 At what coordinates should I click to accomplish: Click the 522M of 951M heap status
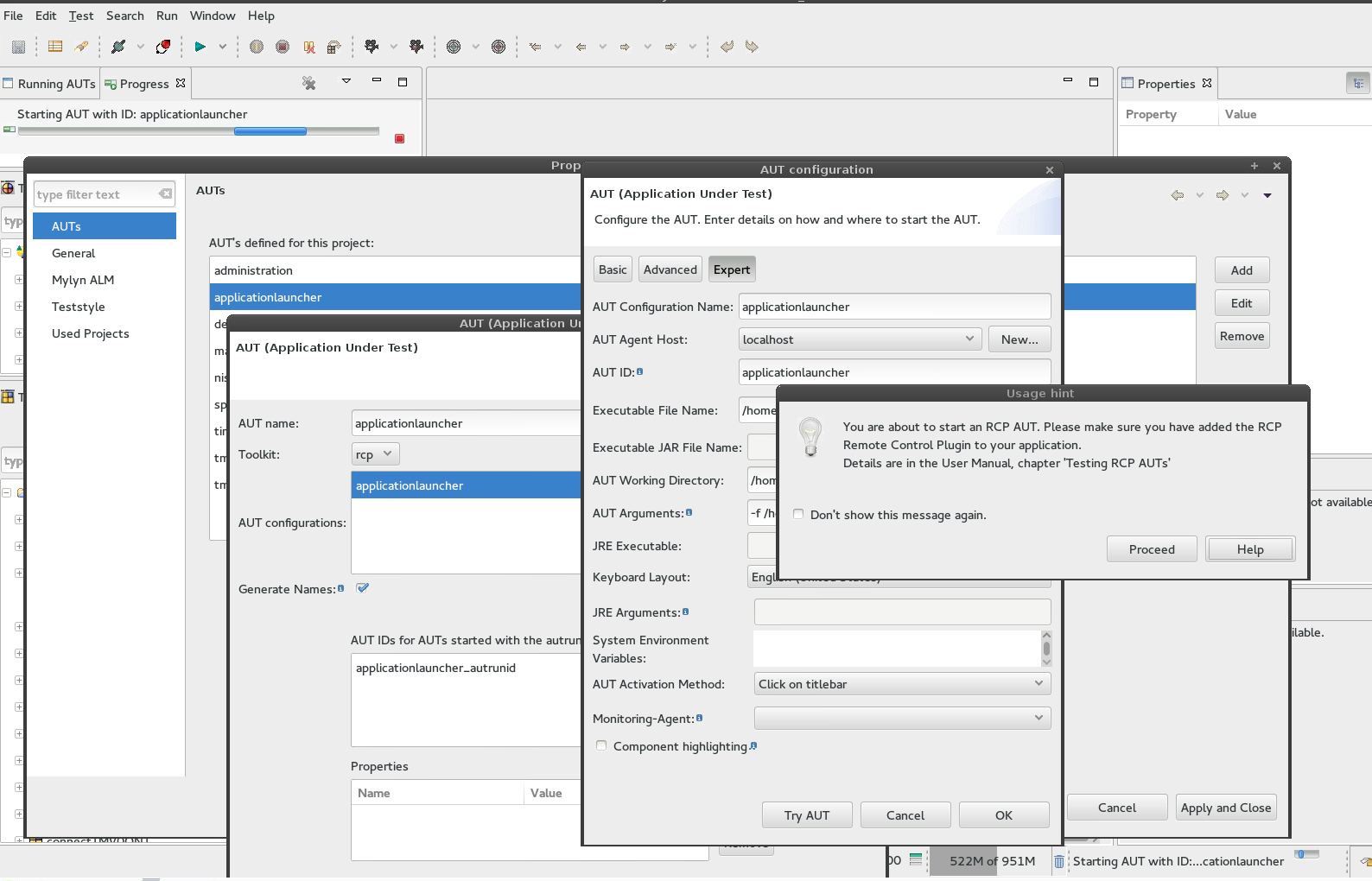(x=992, y=861)
